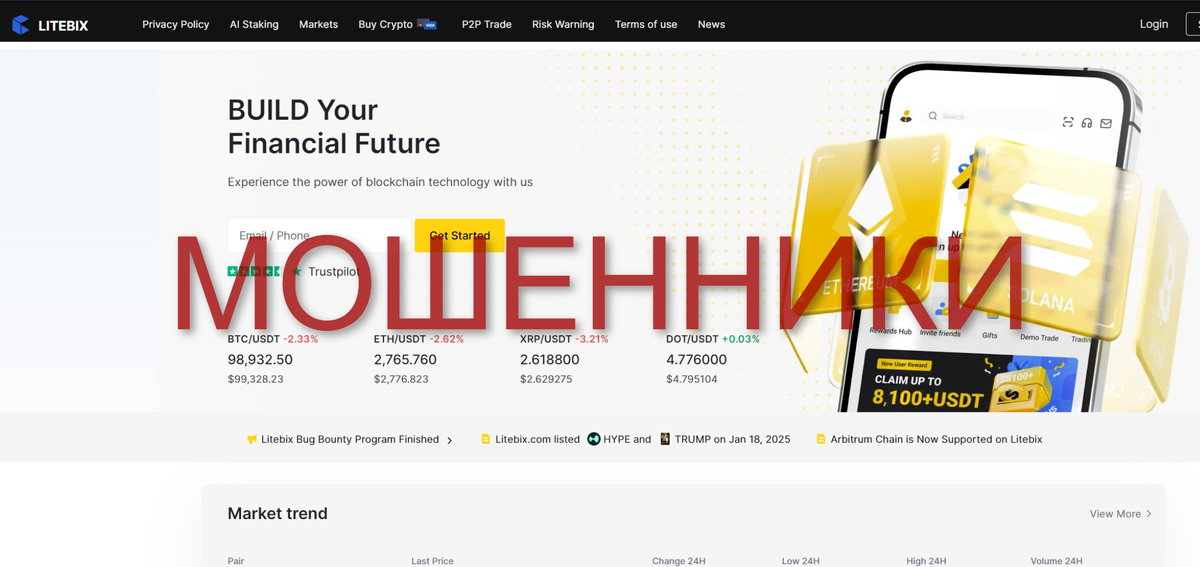Select the XRP/USDT price ticker

pos(565,359)
